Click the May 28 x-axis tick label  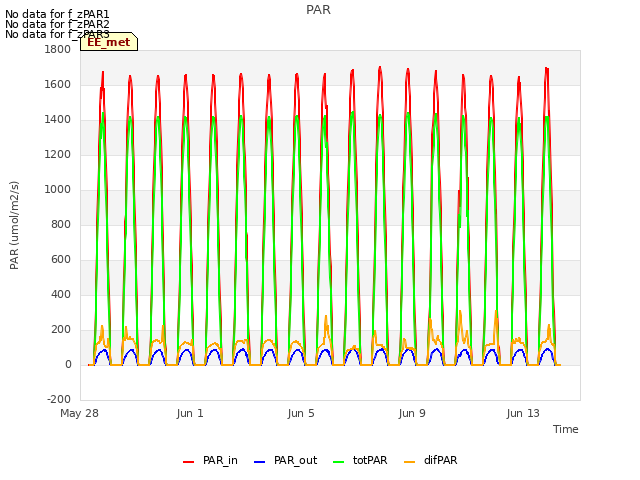[80, 413]
